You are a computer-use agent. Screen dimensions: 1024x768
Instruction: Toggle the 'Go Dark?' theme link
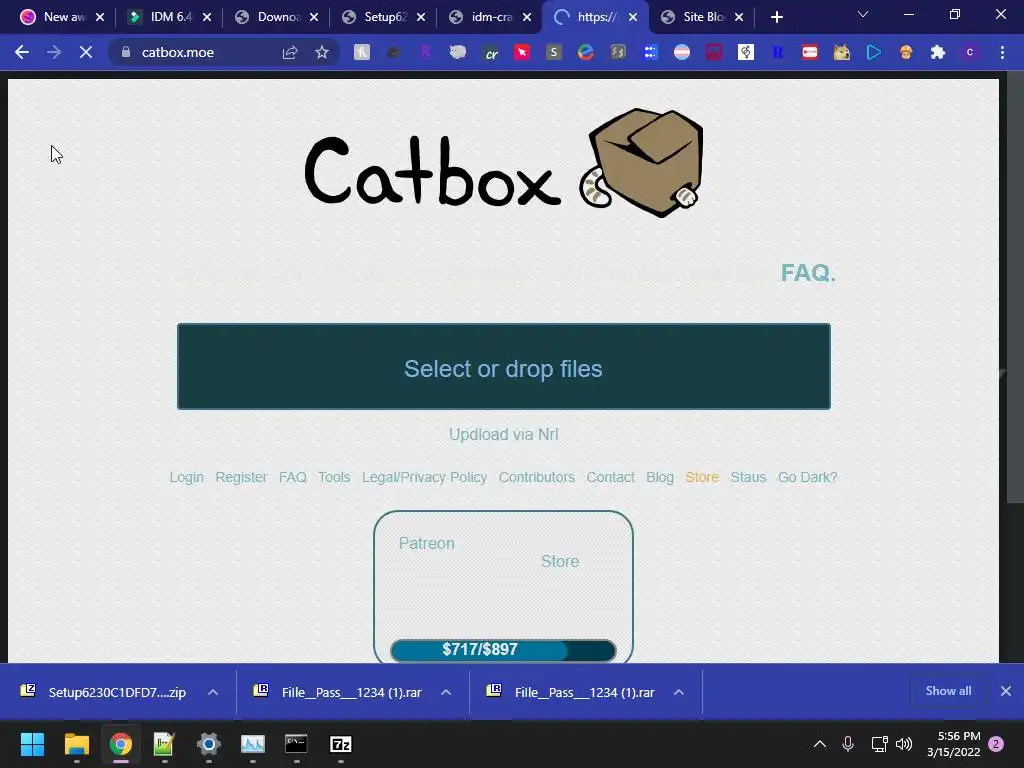point(807,477)
